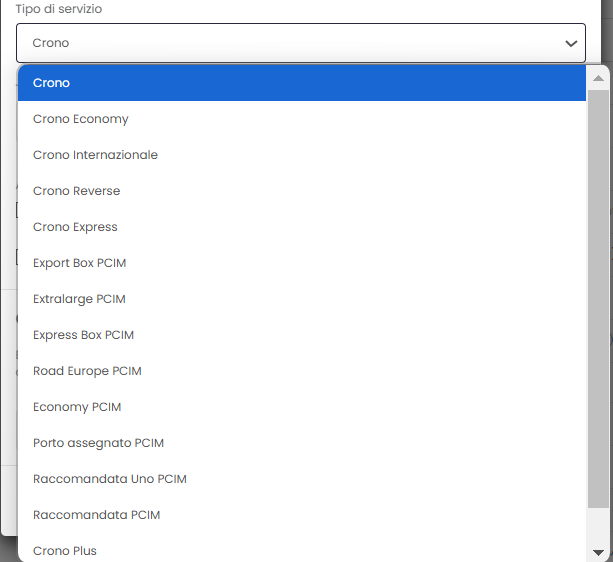The image size is (613, 562).
Task: Select Crono Economy from the list
Action: 302,119
